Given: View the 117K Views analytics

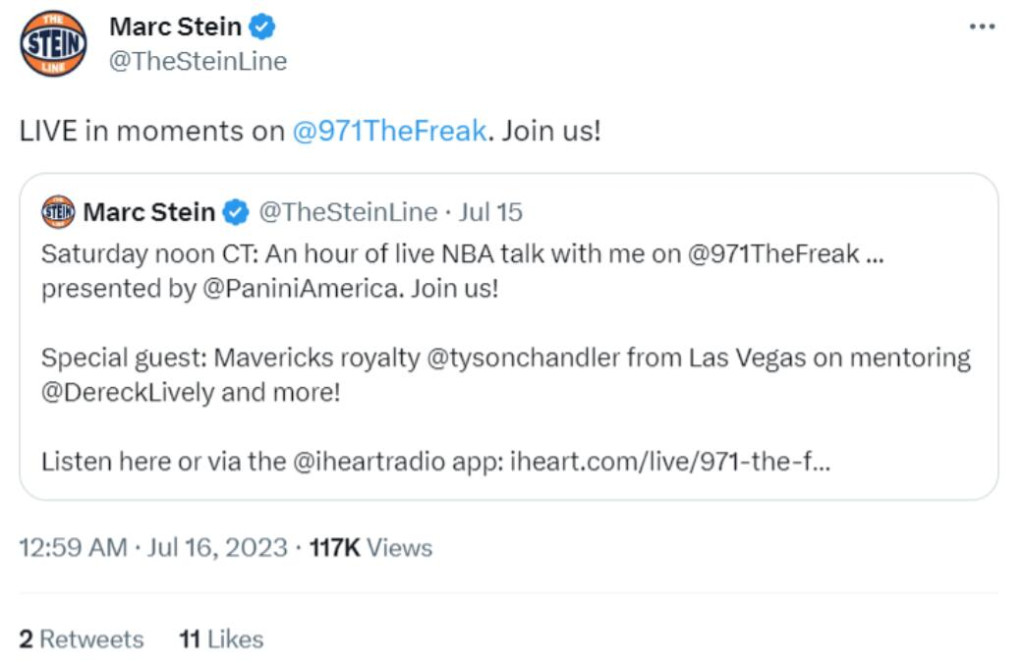Looking at the screenshot, I should pos(371,547).
